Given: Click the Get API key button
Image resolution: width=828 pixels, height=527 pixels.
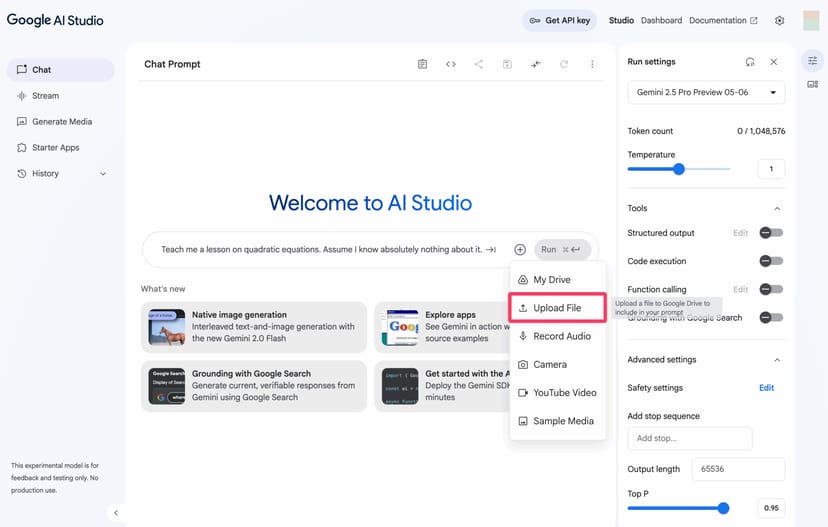Looking at the screenshot, I should click(560, 20).
